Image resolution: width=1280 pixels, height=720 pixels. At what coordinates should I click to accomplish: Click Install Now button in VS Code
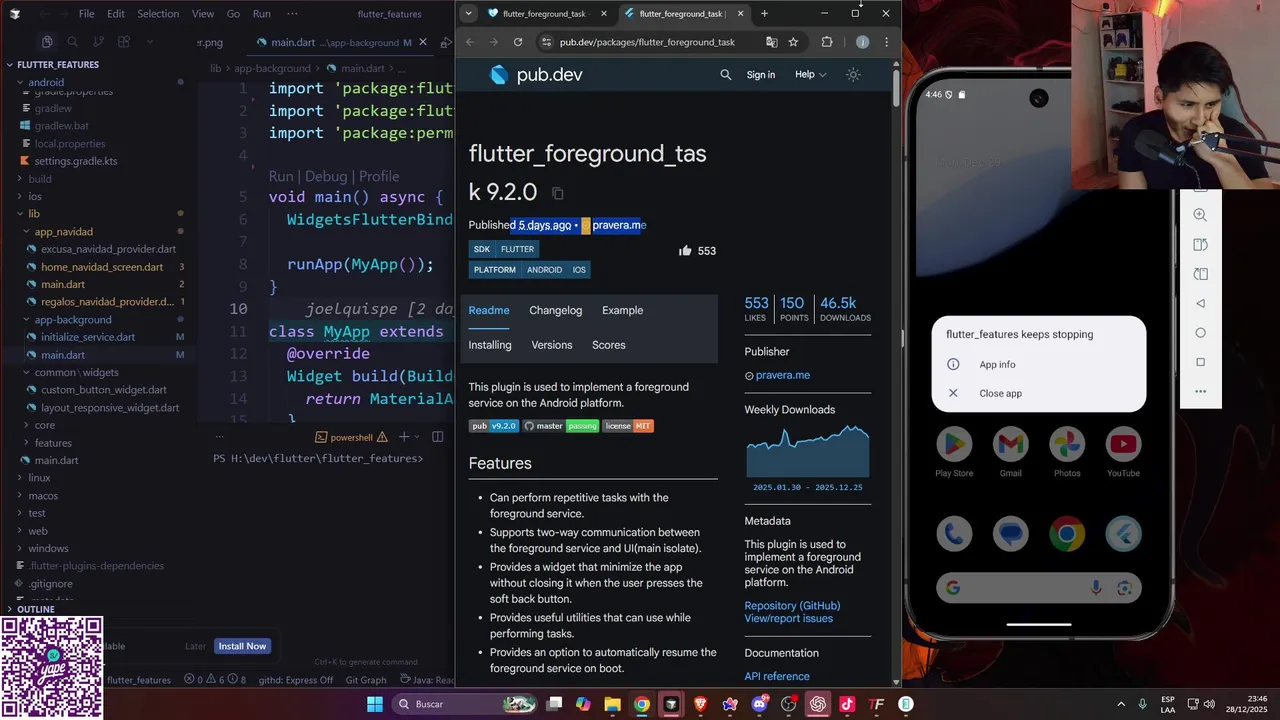point(243,646)
